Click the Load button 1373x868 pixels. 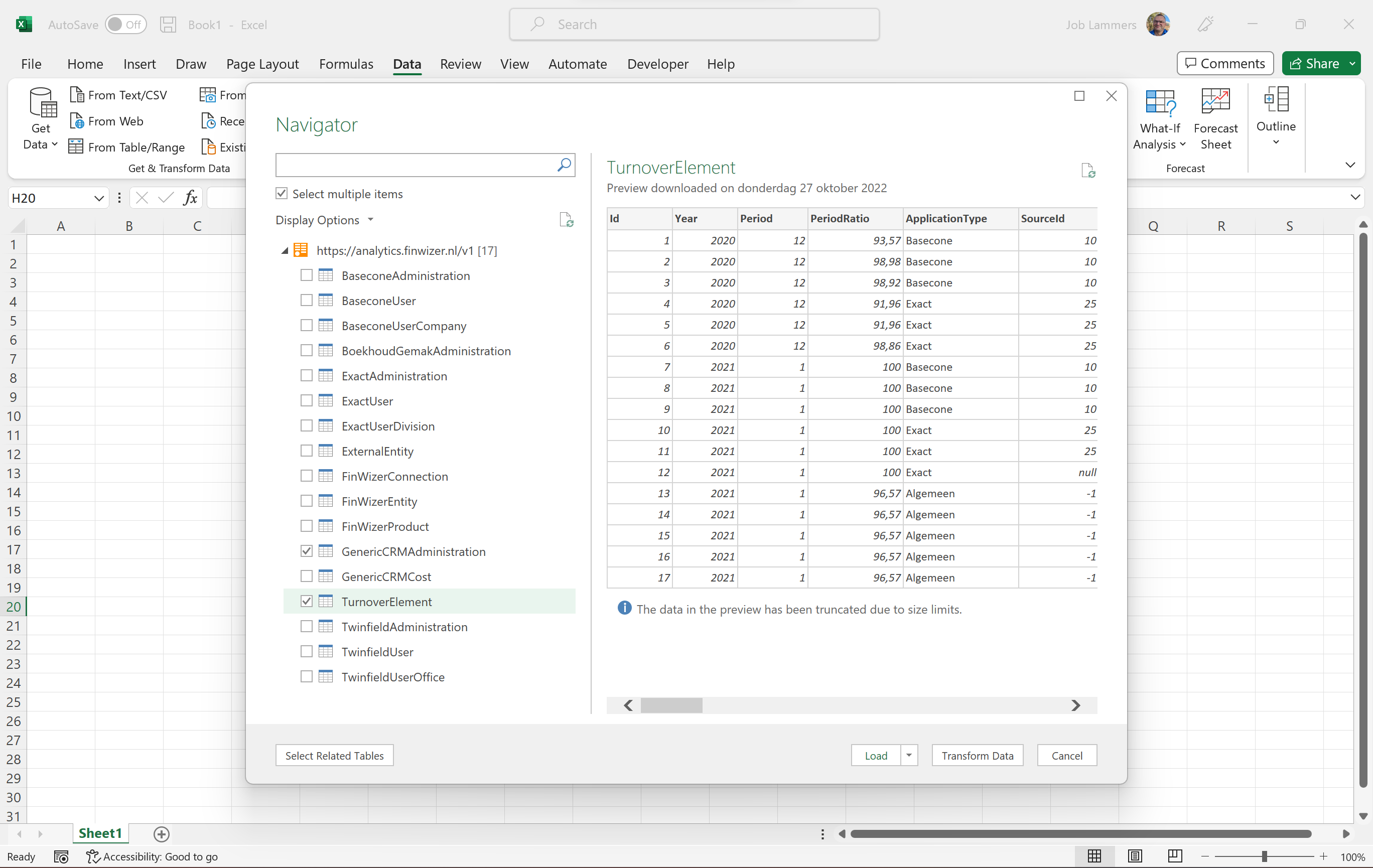pos(876,755)
